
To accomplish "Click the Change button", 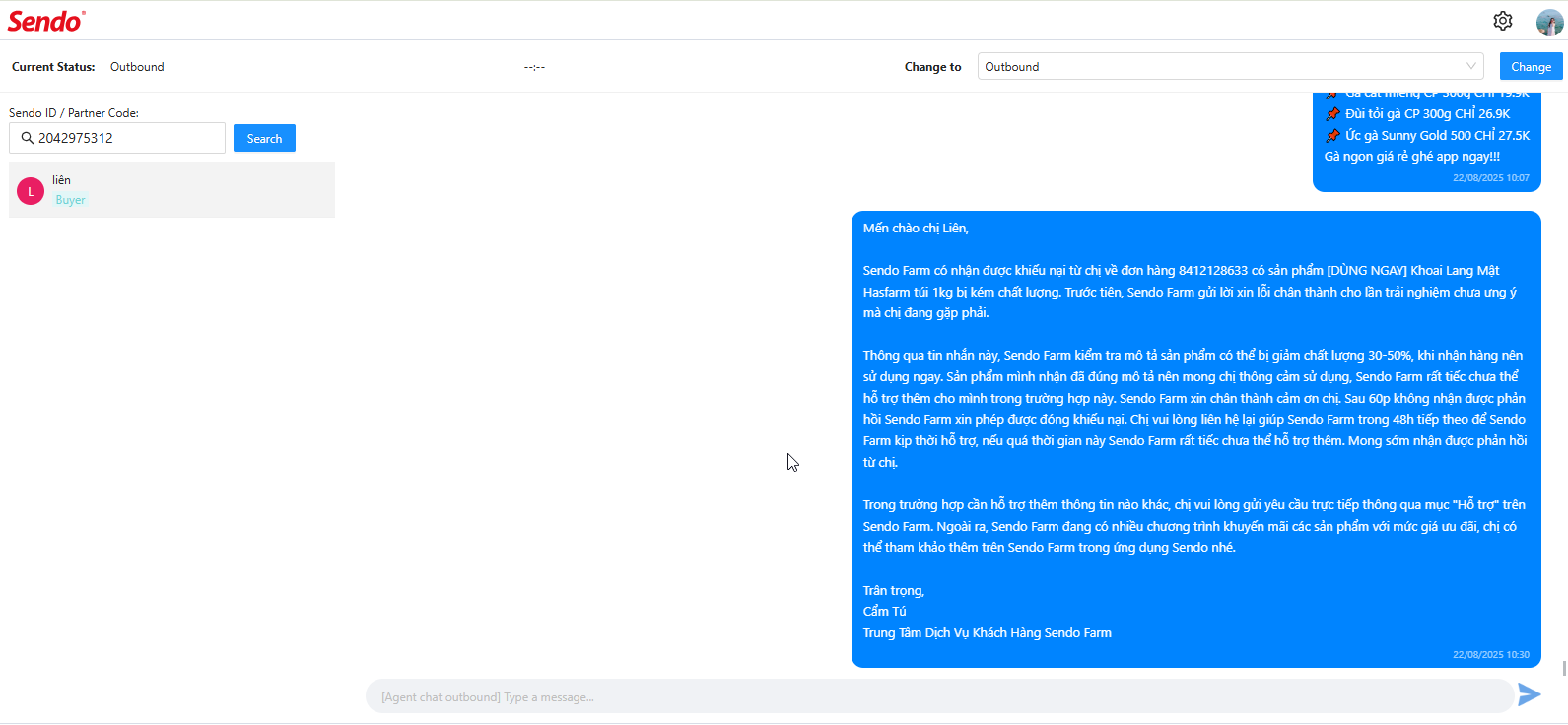I will pyautogui.click(x=1531, y=66).
